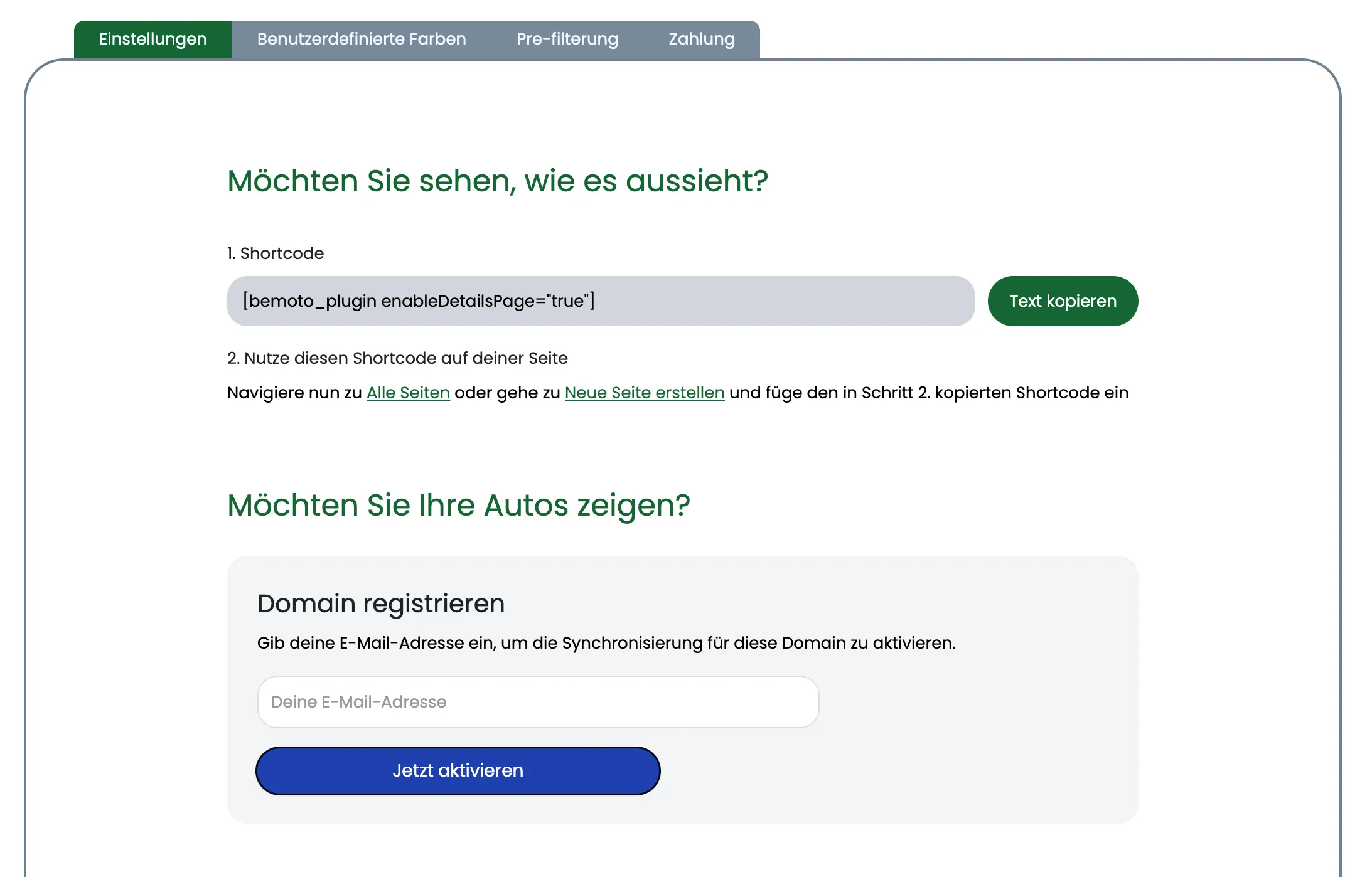This screenshot has width=1372, height=877.
Task: Open the Benutzerdefinierte Farben tab
Action: [362, 39]
